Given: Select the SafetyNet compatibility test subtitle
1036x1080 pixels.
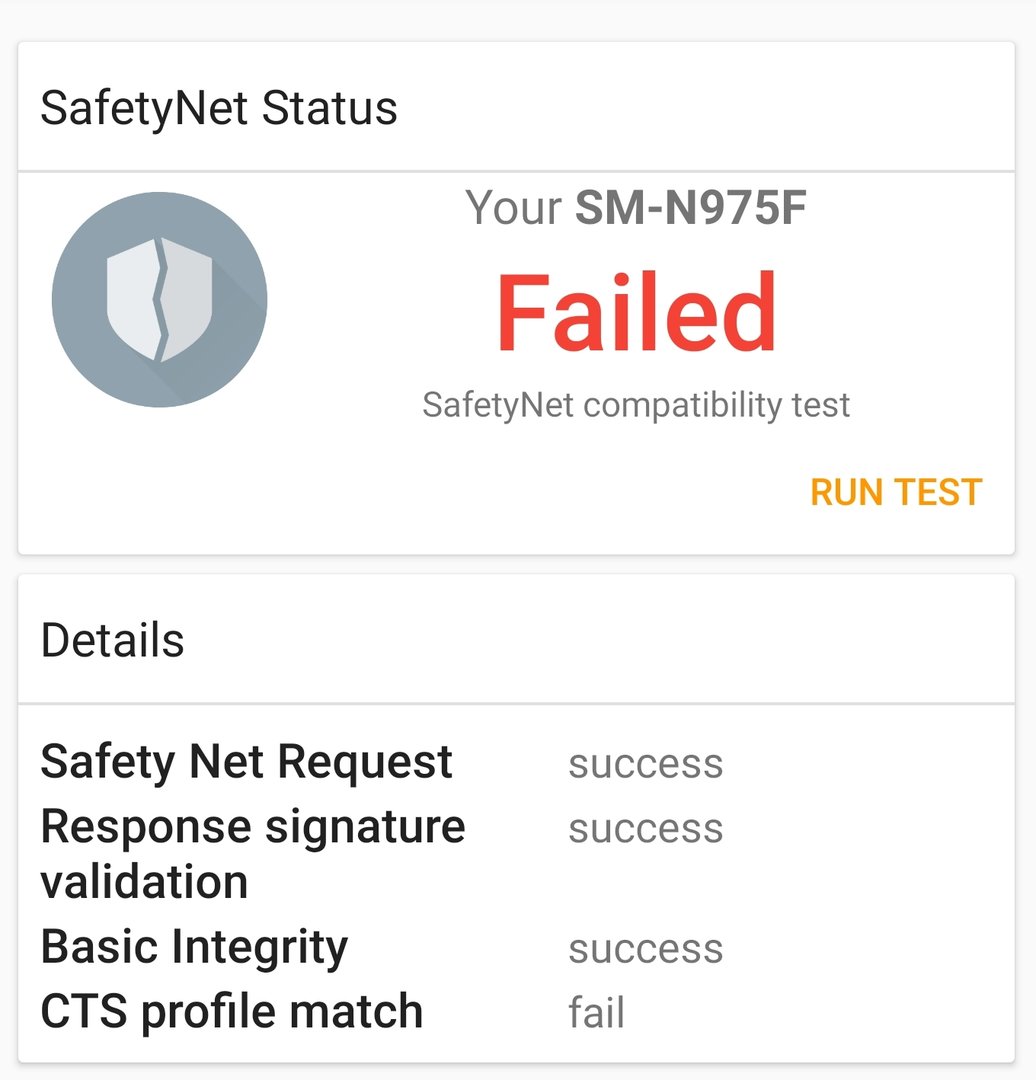Looking at the screenshot, I should click(636, 405).
